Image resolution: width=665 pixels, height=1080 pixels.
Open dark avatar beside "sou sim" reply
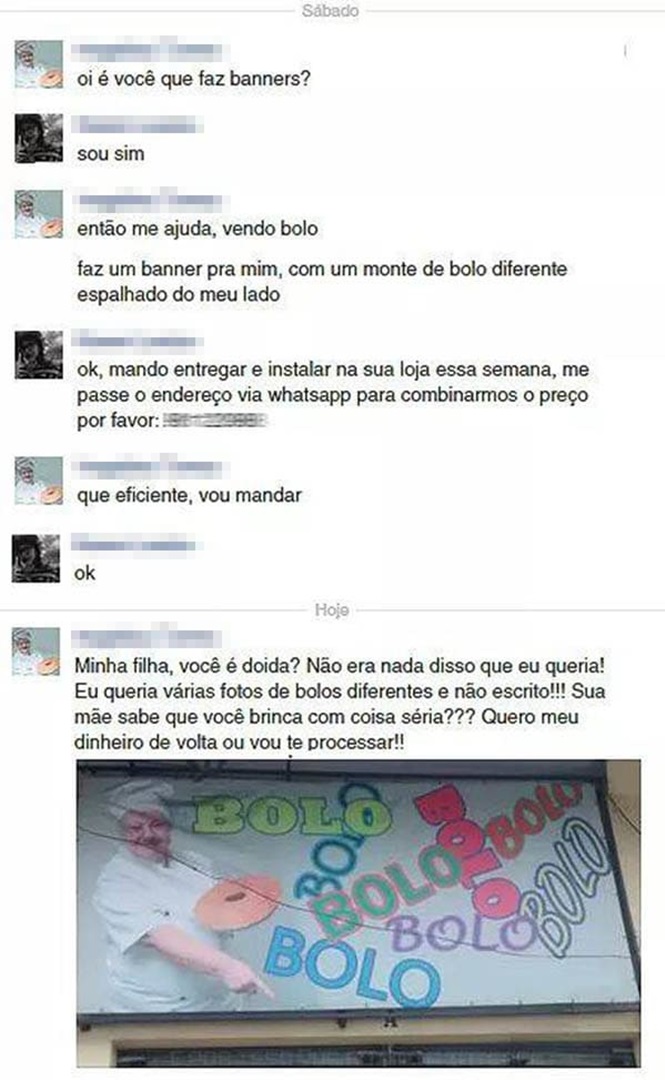tap(39, 138)
